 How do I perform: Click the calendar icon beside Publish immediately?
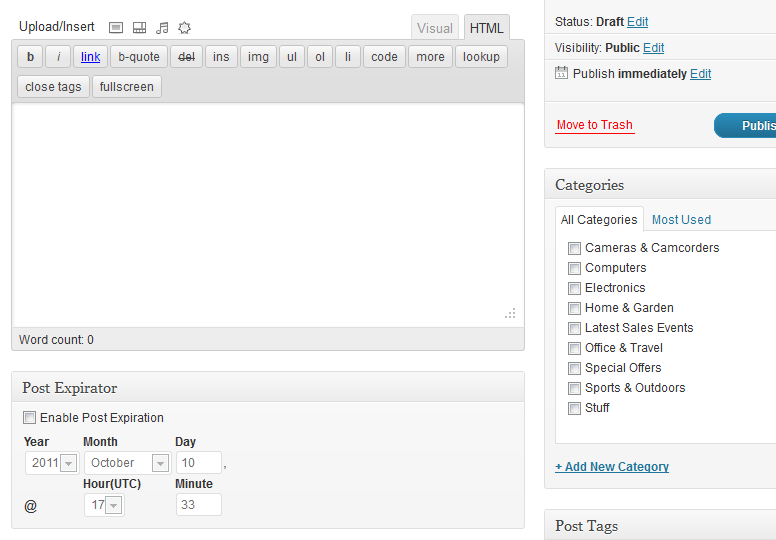click(x=561, y=73)
